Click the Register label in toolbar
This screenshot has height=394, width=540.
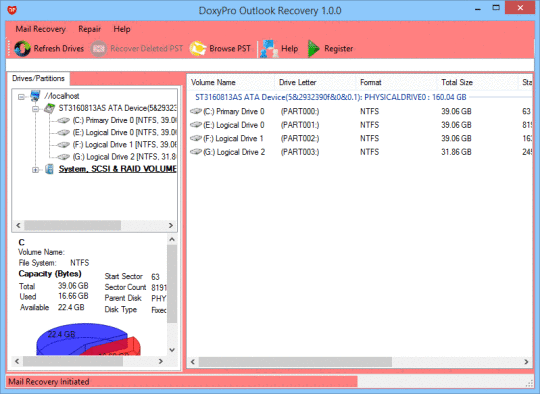(x=339, y=49)
